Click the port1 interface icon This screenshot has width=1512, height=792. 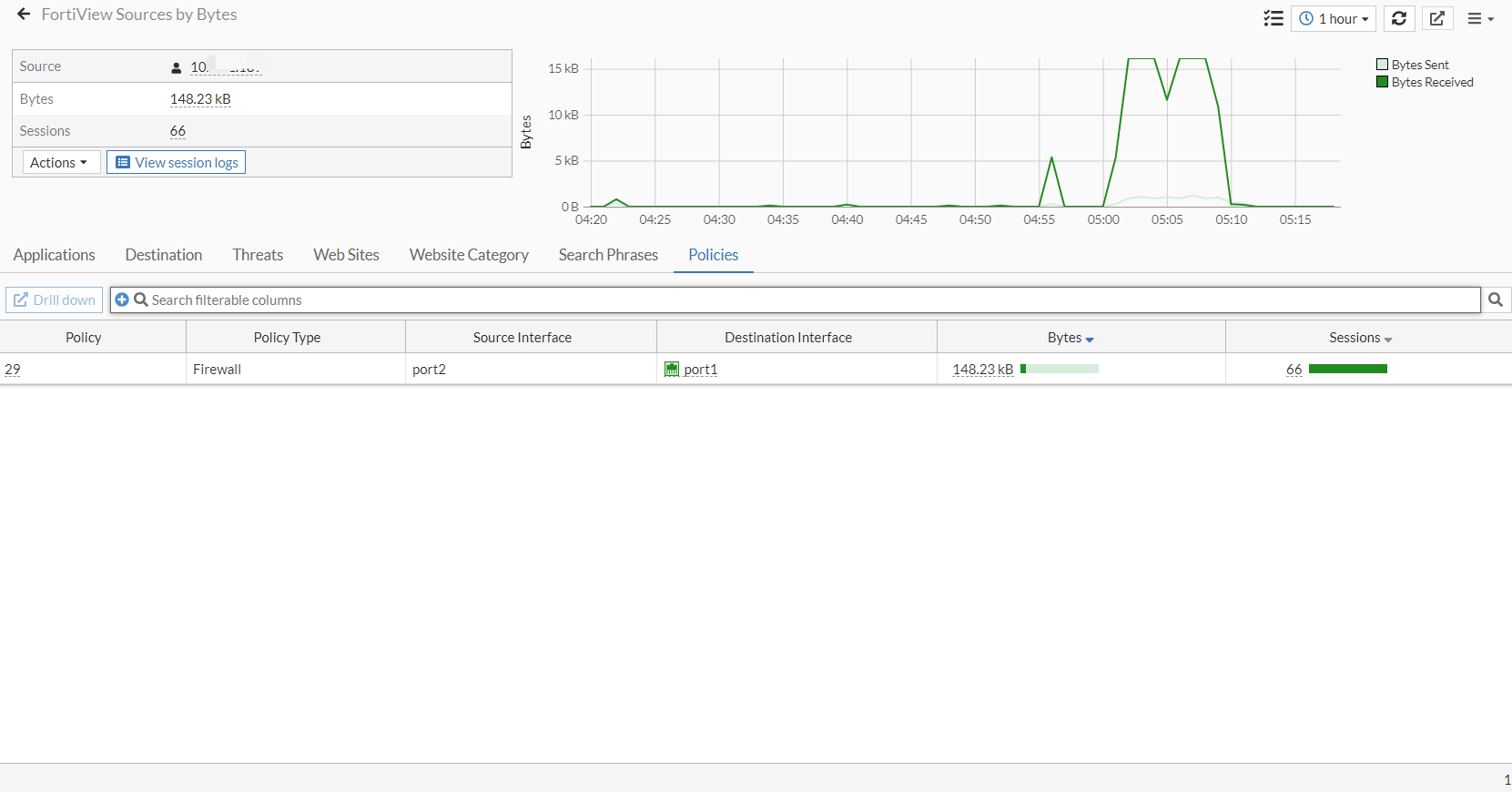tap(672, 369)
